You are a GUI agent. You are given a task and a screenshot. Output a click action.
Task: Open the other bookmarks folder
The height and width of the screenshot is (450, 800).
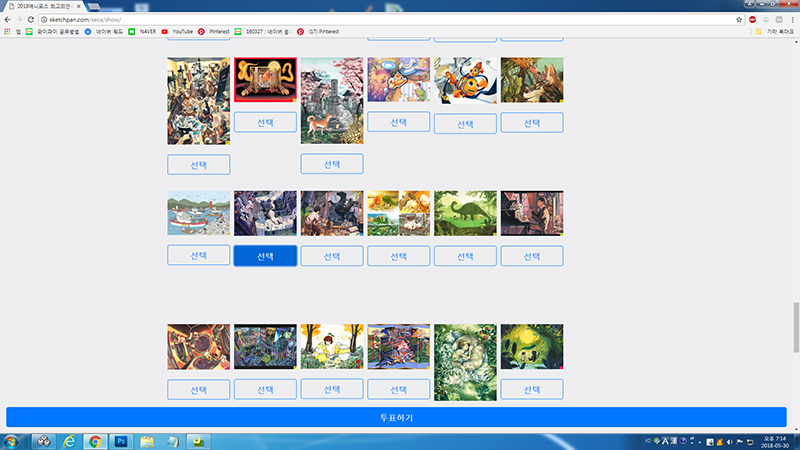tap(774, 32)
